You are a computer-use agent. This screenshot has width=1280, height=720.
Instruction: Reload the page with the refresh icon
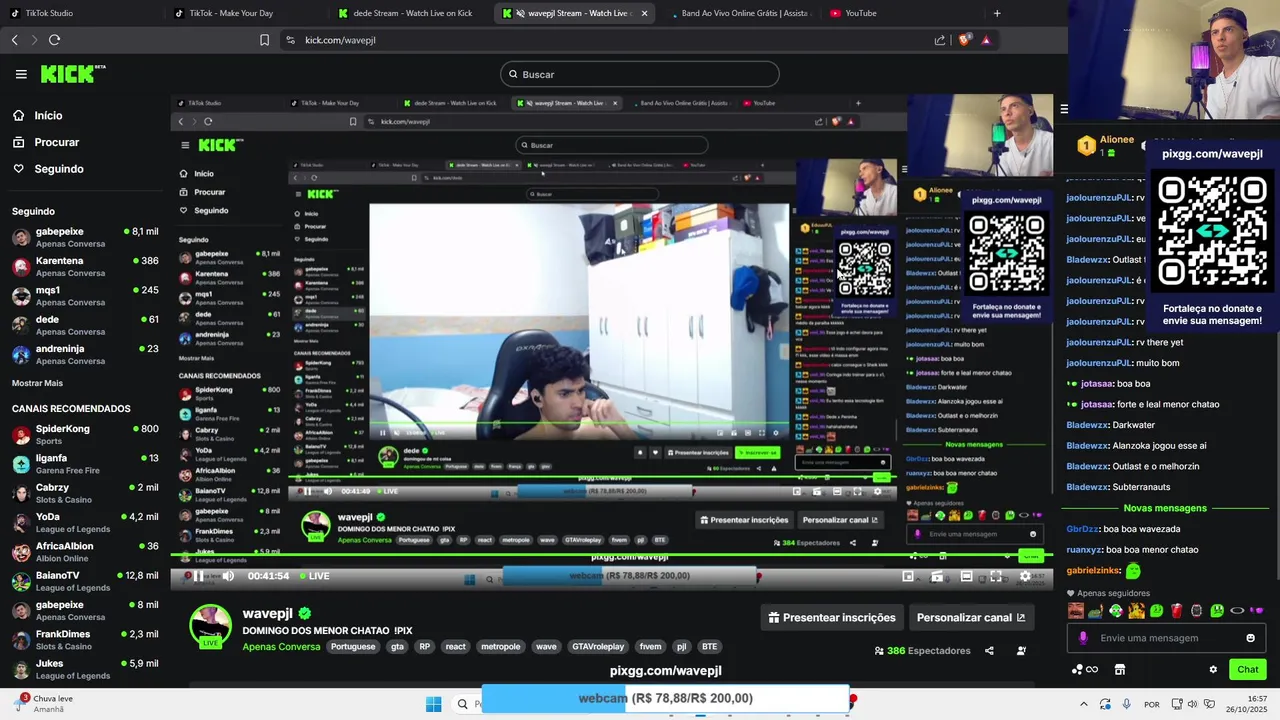coord(54,40)
